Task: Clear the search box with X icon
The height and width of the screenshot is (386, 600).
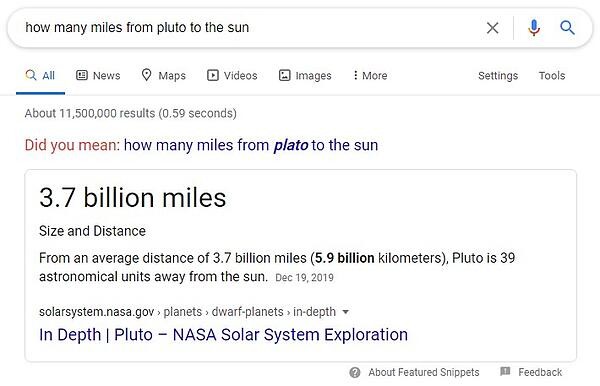Action: pyautogui.click(x=492, y=28)
